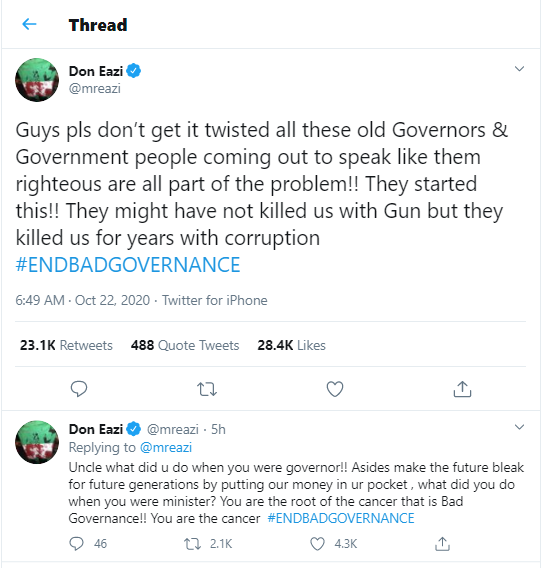The image size is (544, 568).
Task: Click the Twitter for iPhone source link
Action: [x=214, y=300]
